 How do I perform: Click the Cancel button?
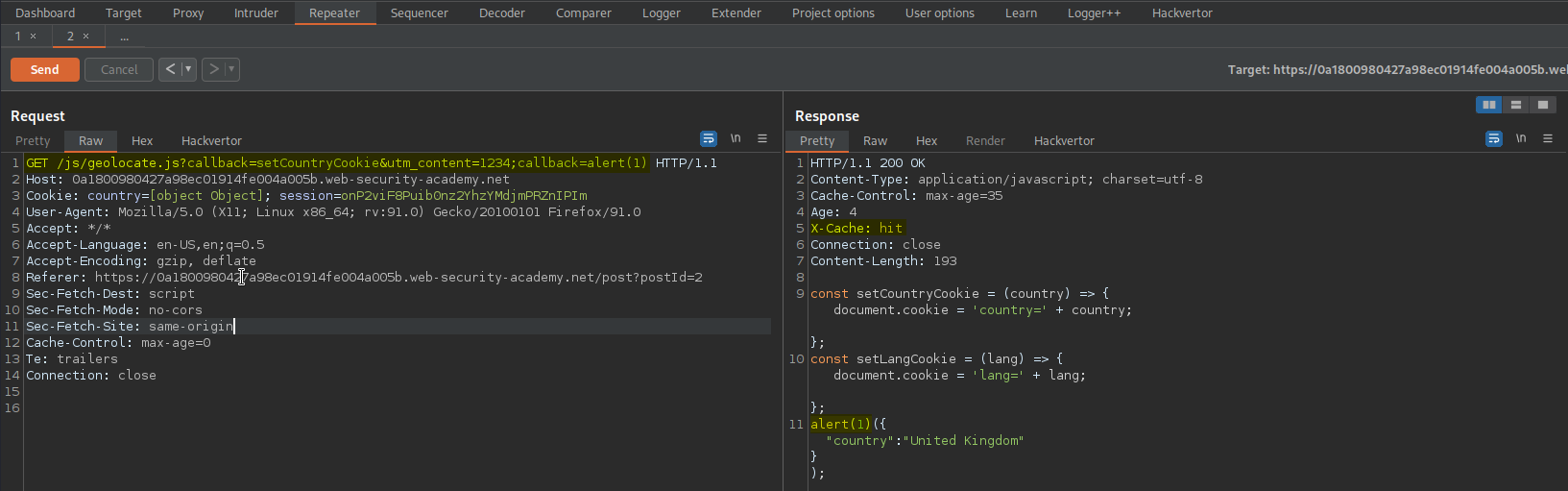click(x=119, y=69)
